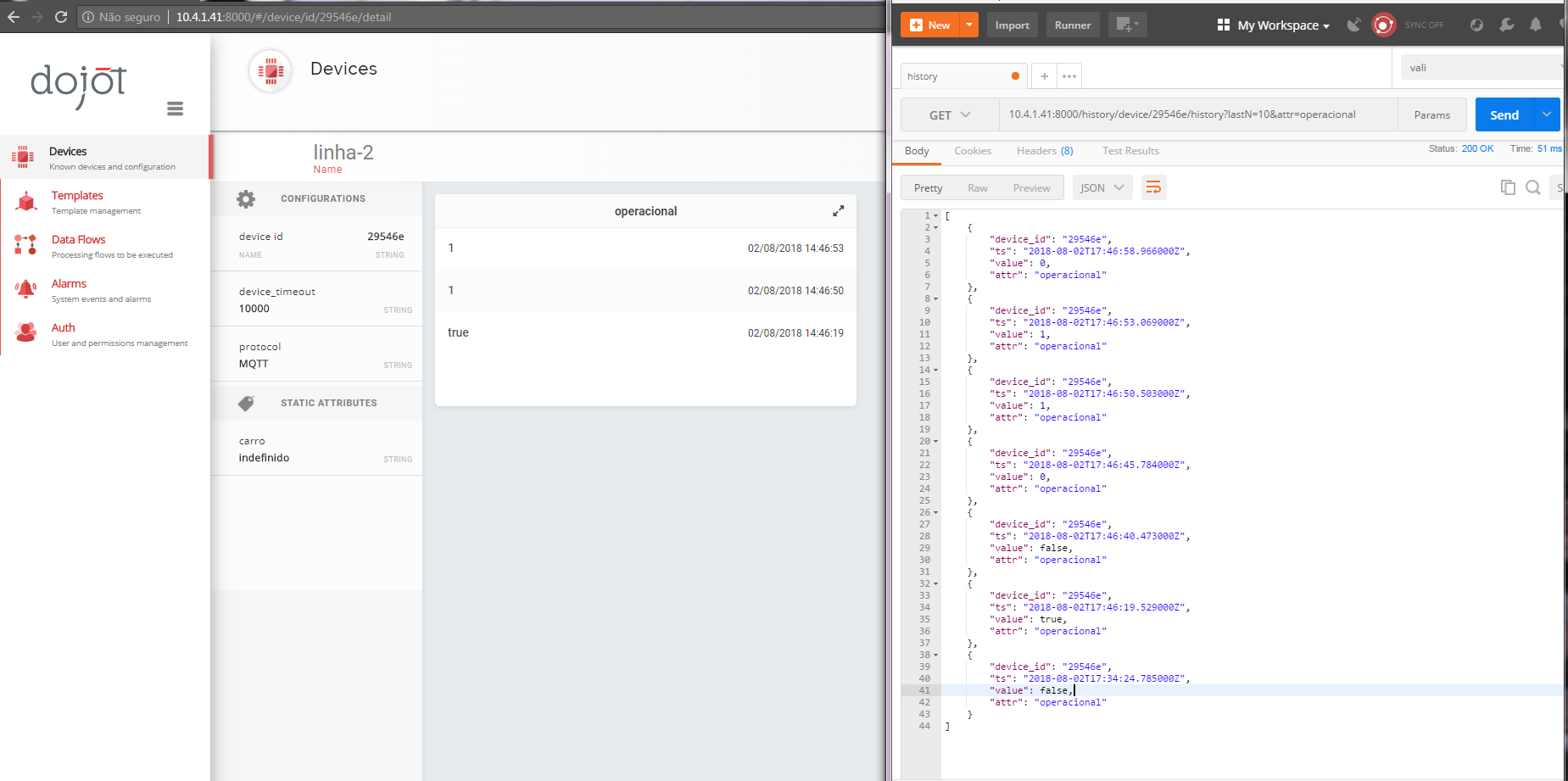Toggle the dojot hamburger menu
This screenshot has width=1568, height=781.
pyautogui.click(x=176, y=109)
